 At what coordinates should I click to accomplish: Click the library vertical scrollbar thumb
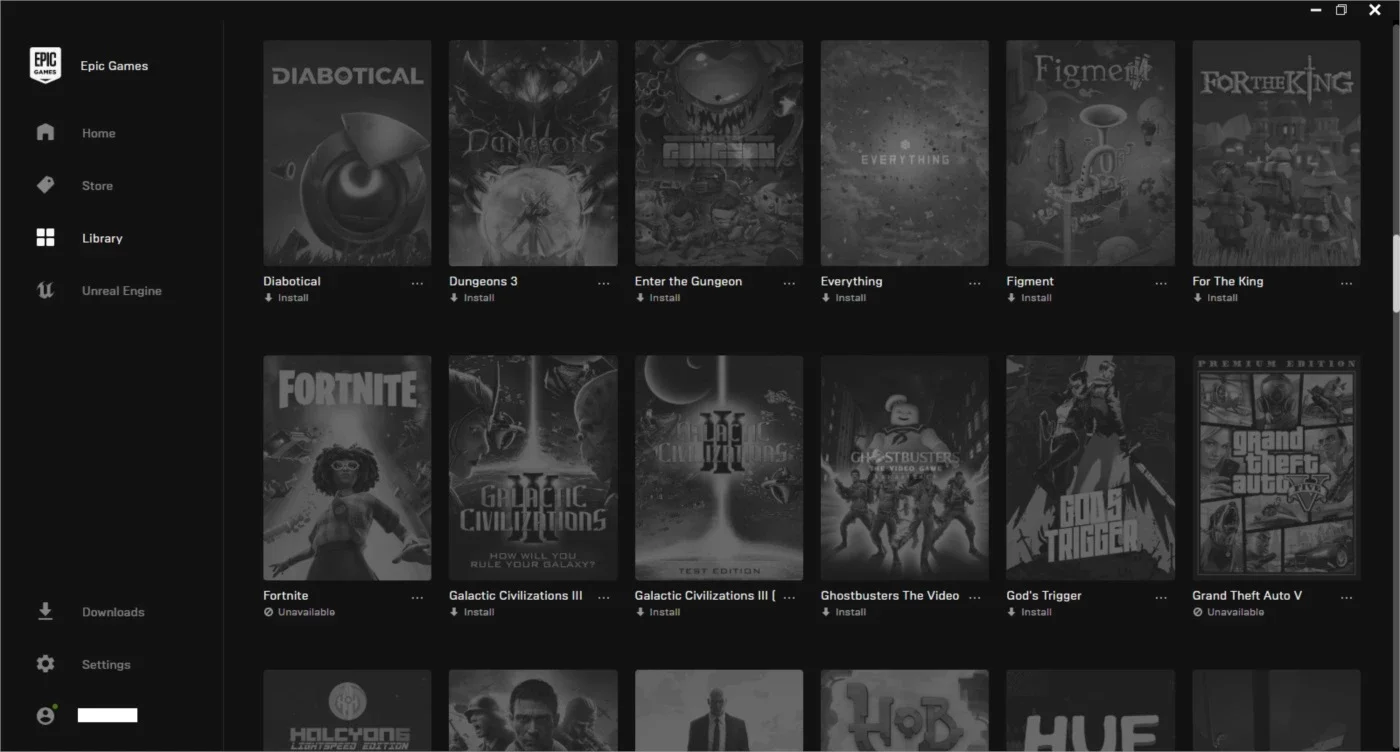point(1396,274)
